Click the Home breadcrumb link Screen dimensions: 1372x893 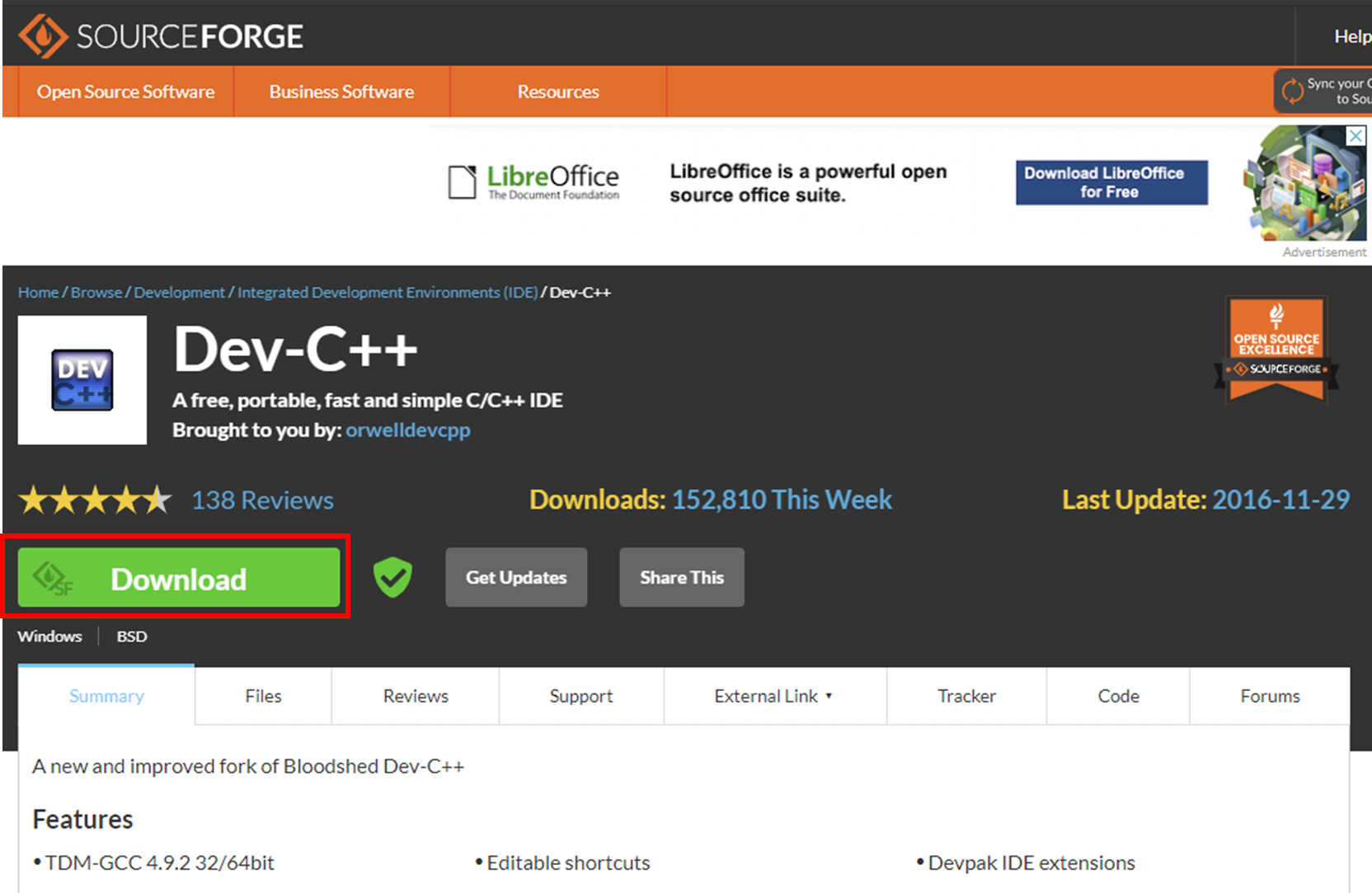(x=39, y=293)
